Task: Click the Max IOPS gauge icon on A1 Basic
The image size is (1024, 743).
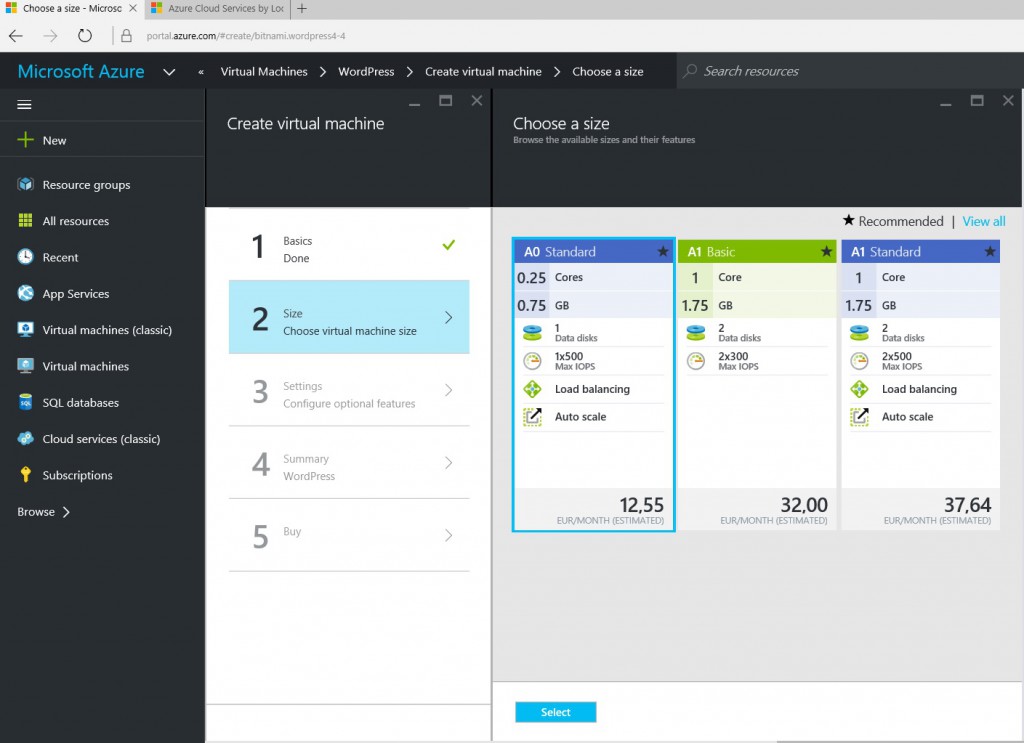Action: [x=696, y=361]
